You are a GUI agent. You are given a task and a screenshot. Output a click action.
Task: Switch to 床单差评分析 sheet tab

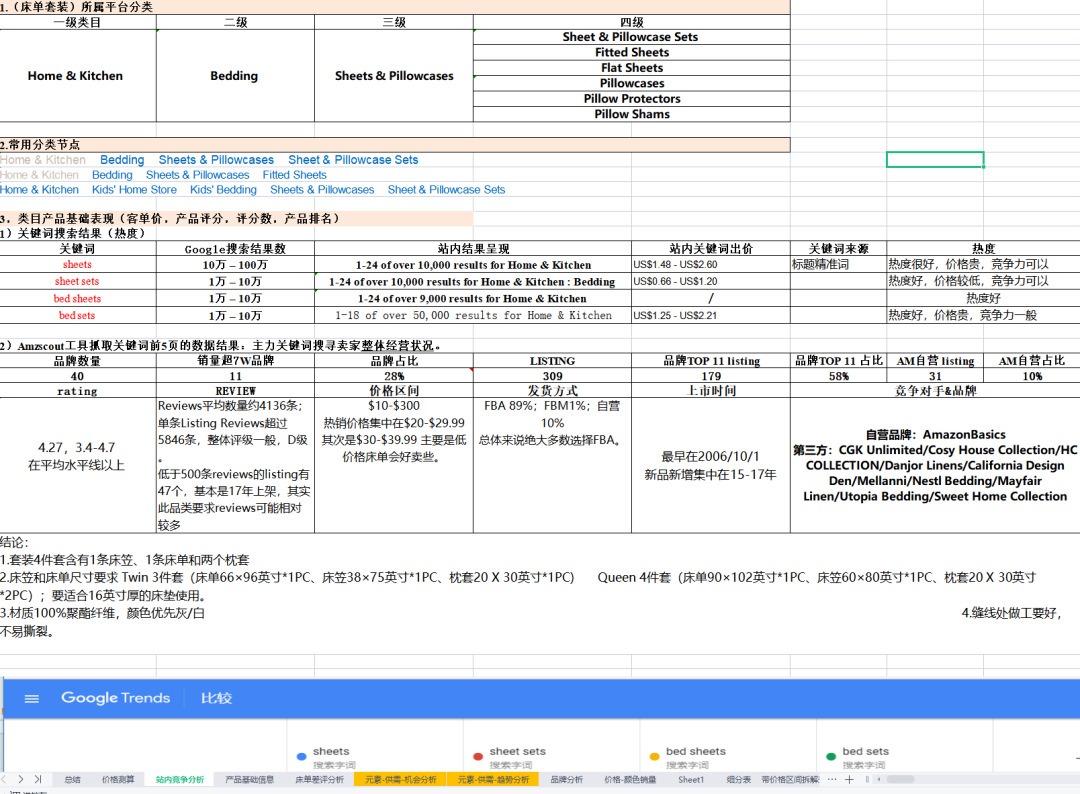(319, 780)
